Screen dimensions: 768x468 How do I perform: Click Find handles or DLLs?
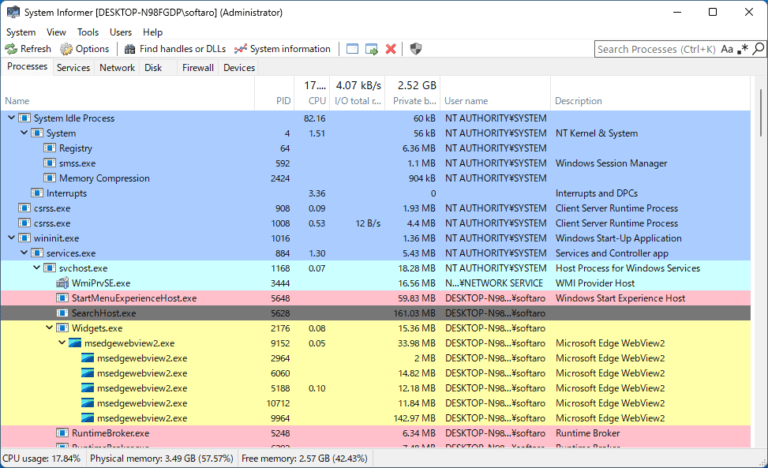coord(175,49)
